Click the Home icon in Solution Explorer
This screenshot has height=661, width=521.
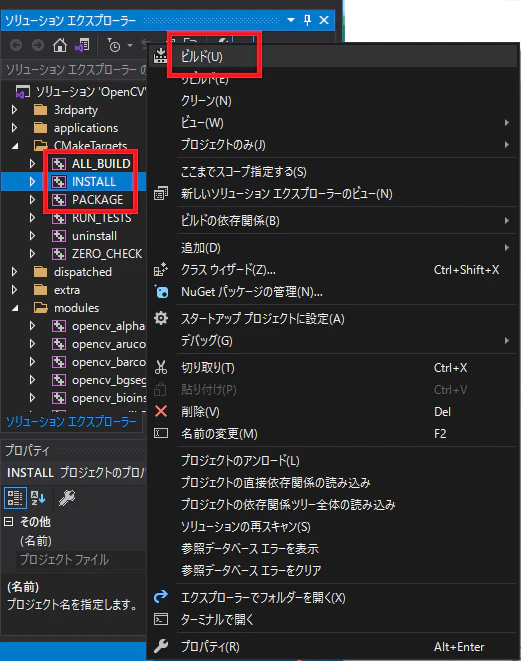tap(60, 45)
